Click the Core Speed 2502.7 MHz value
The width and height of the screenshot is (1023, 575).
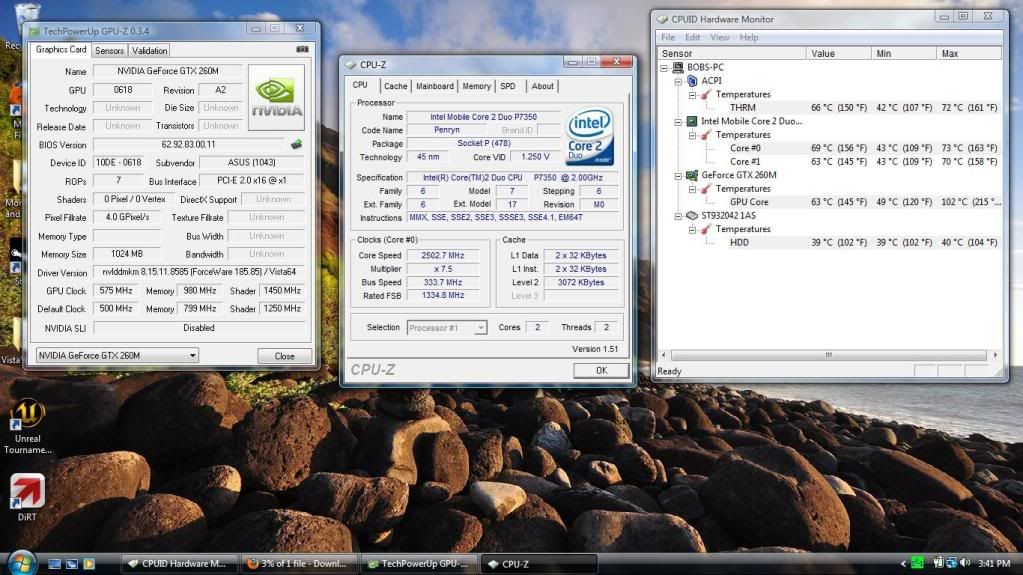coord(442,255)
